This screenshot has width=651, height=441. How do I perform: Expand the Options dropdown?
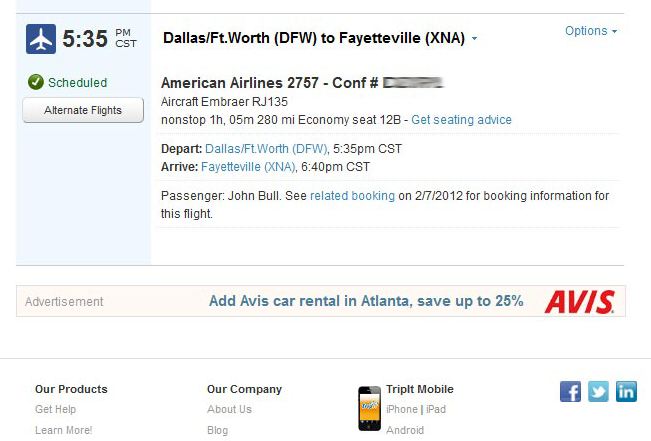tap(590, 31)
